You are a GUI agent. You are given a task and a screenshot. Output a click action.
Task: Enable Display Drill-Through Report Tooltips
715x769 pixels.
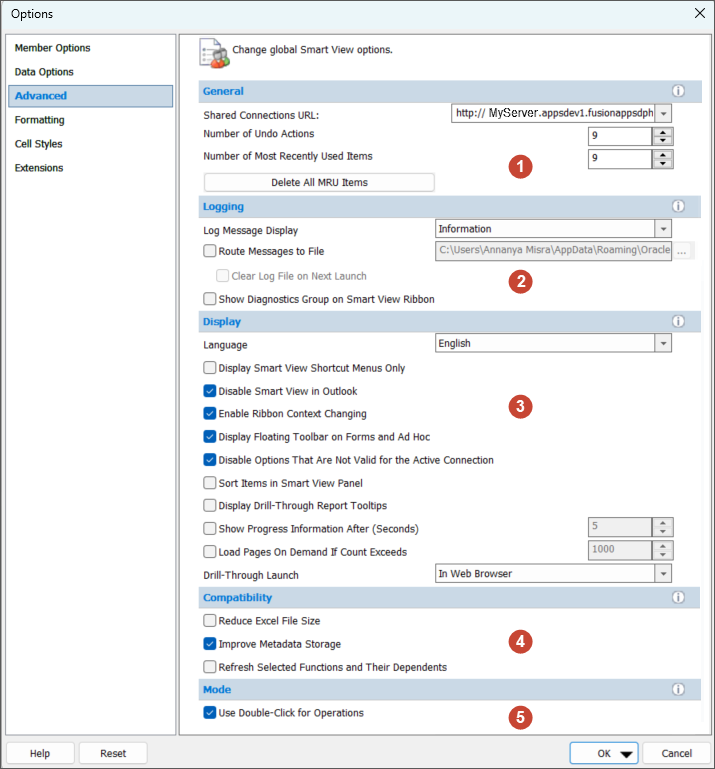(x=210, y=506)
